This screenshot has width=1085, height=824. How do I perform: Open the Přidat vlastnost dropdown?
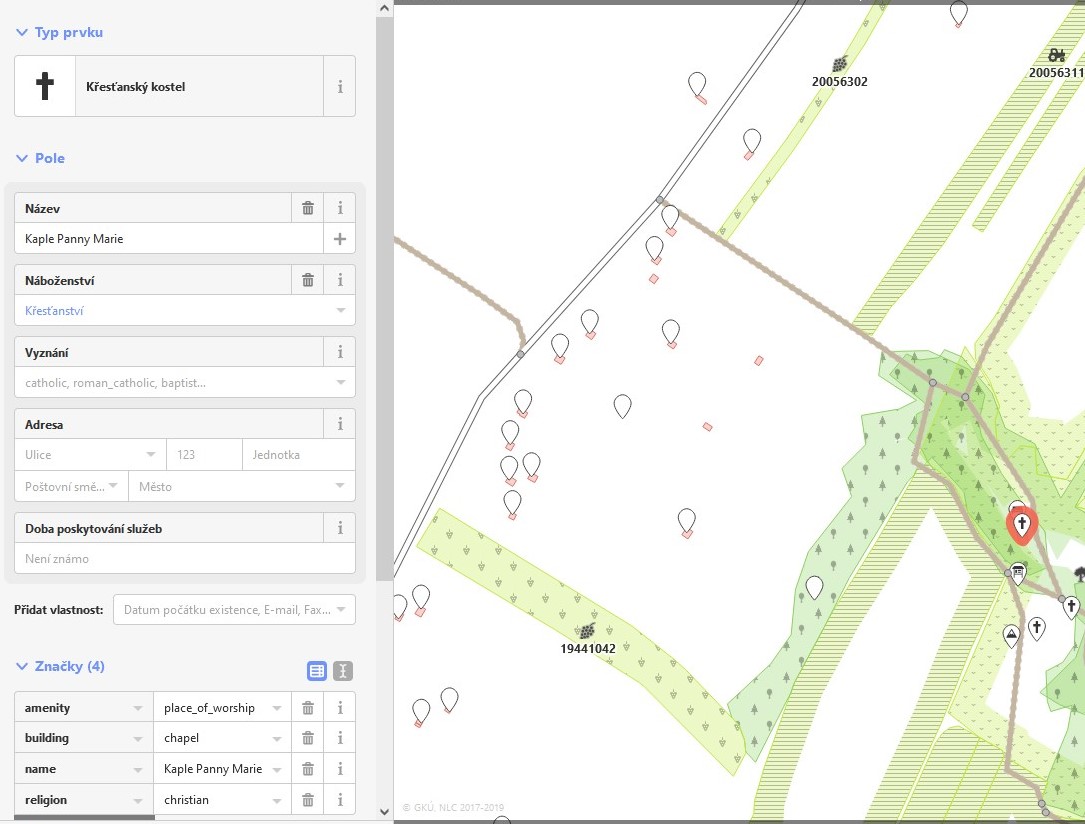(x=341, y=610)
